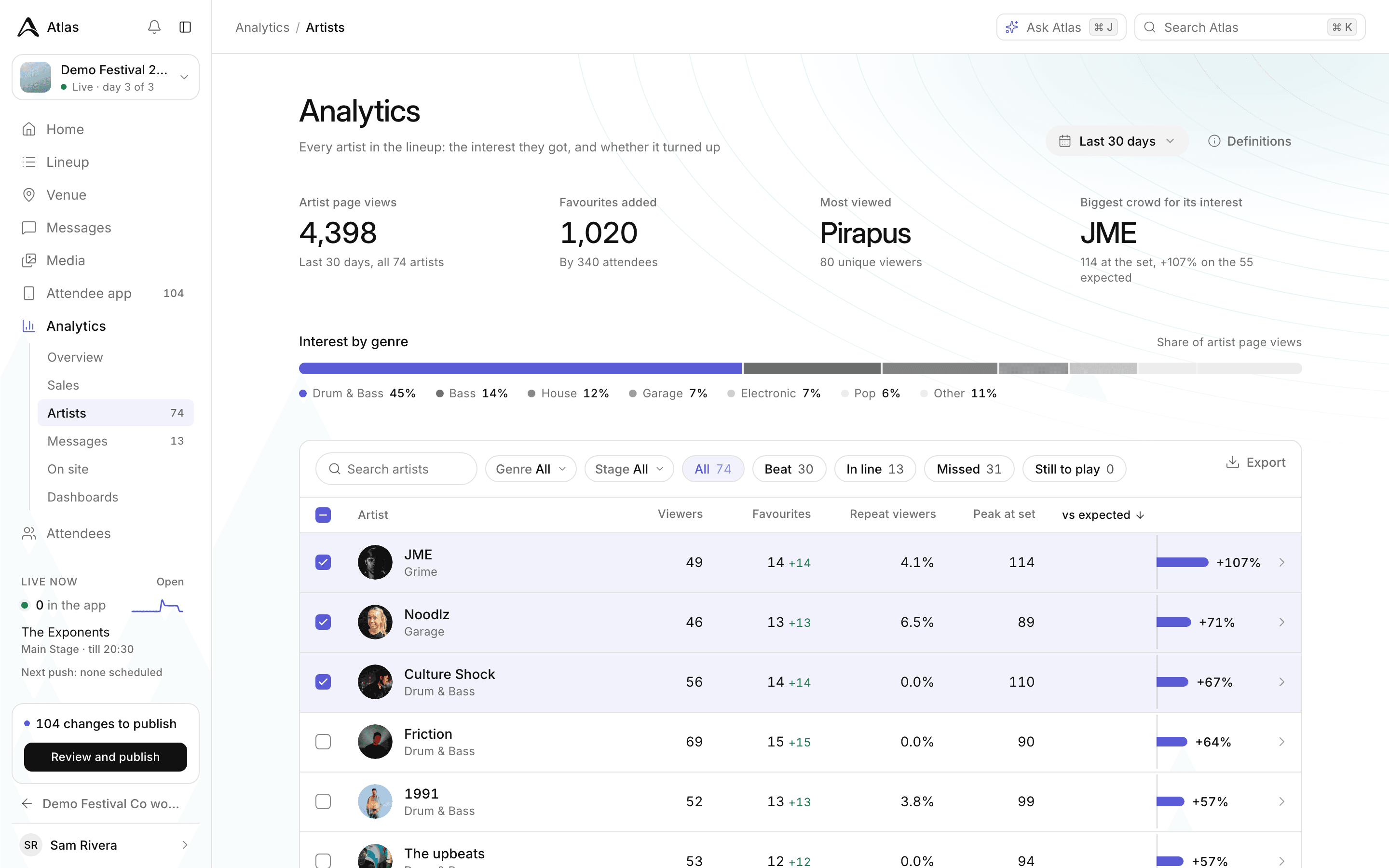Click the Lineup list icon

(29, 162)
